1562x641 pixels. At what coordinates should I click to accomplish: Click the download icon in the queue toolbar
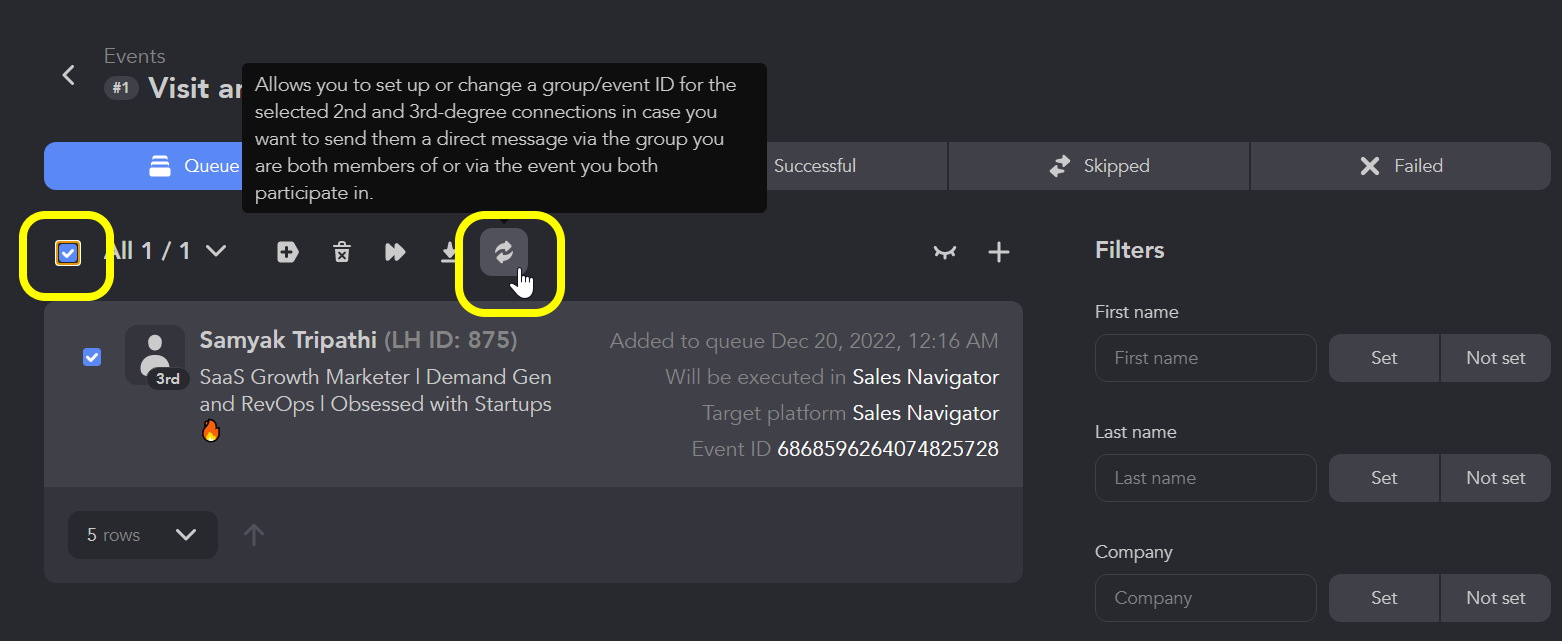[x=450, y=252]
